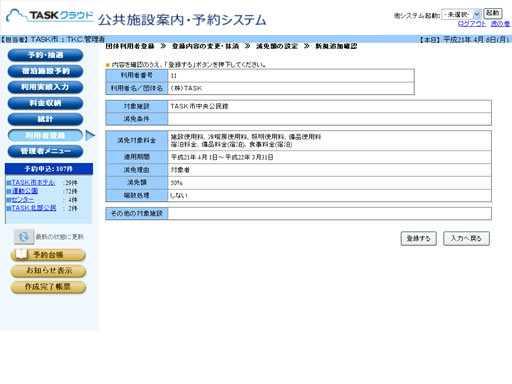Viewport: 512px width, 384px height.
Task: Click the ログアウト link
Action: 472,24
